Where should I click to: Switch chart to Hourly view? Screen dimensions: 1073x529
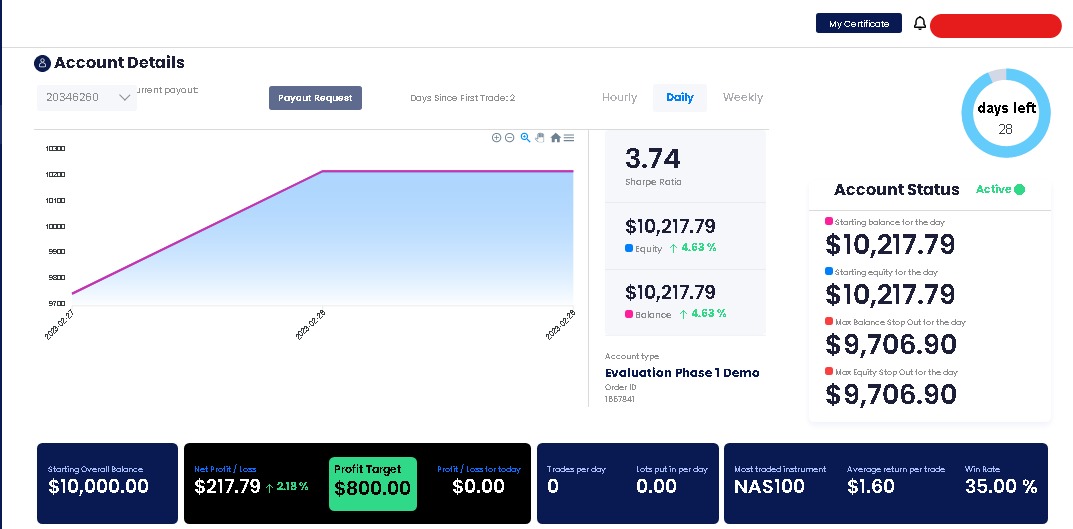coord(619,97)
